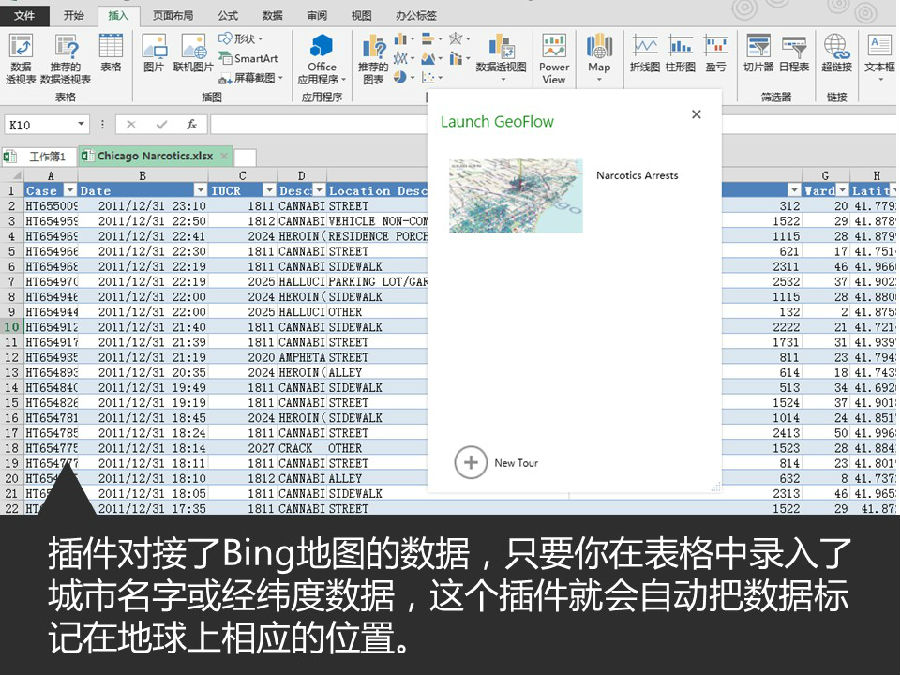
Task: Insert a radar/stock chart icon
Action: [456, 39]
